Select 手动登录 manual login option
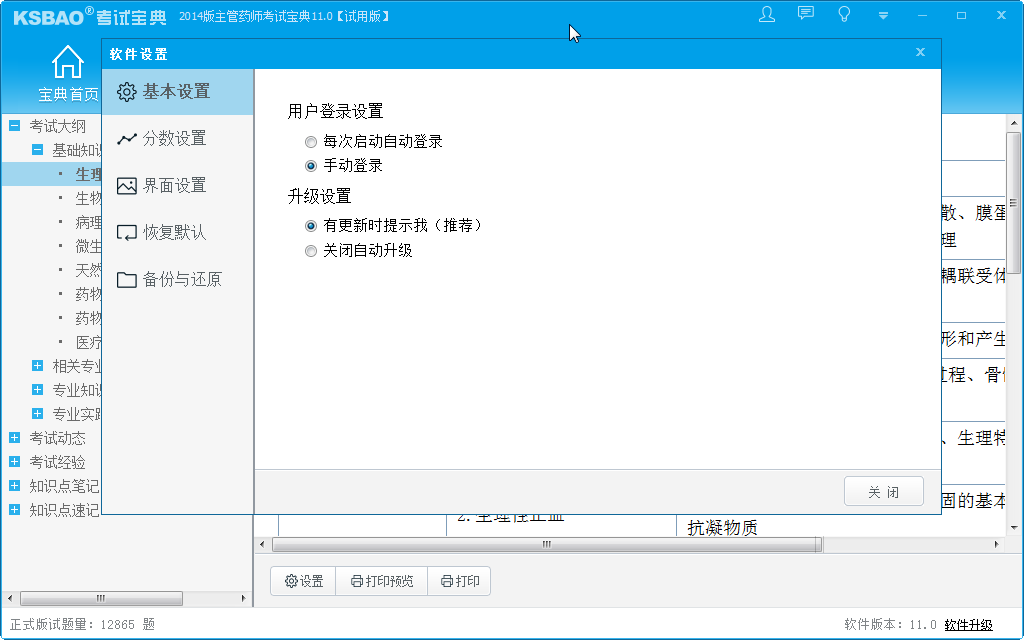The image size is (1024, 640). 310,166
